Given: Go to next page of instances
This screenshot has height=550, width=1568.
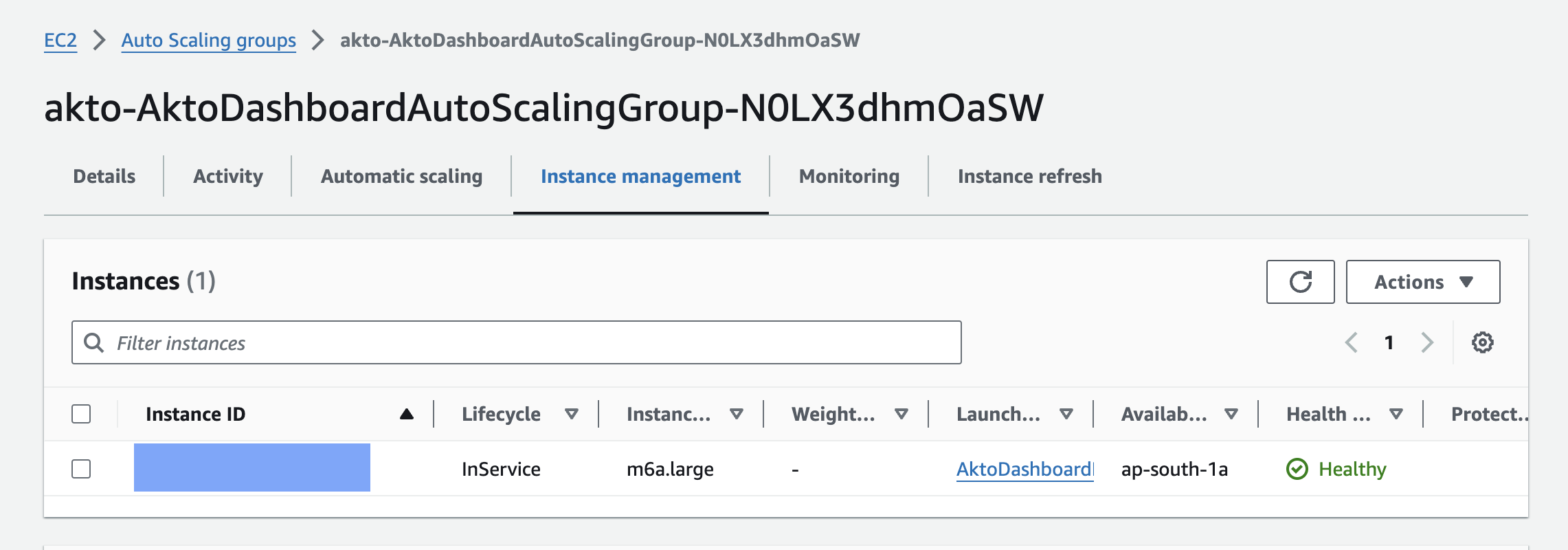Looking at the screenshot, I should click(x=1427, y=342).
